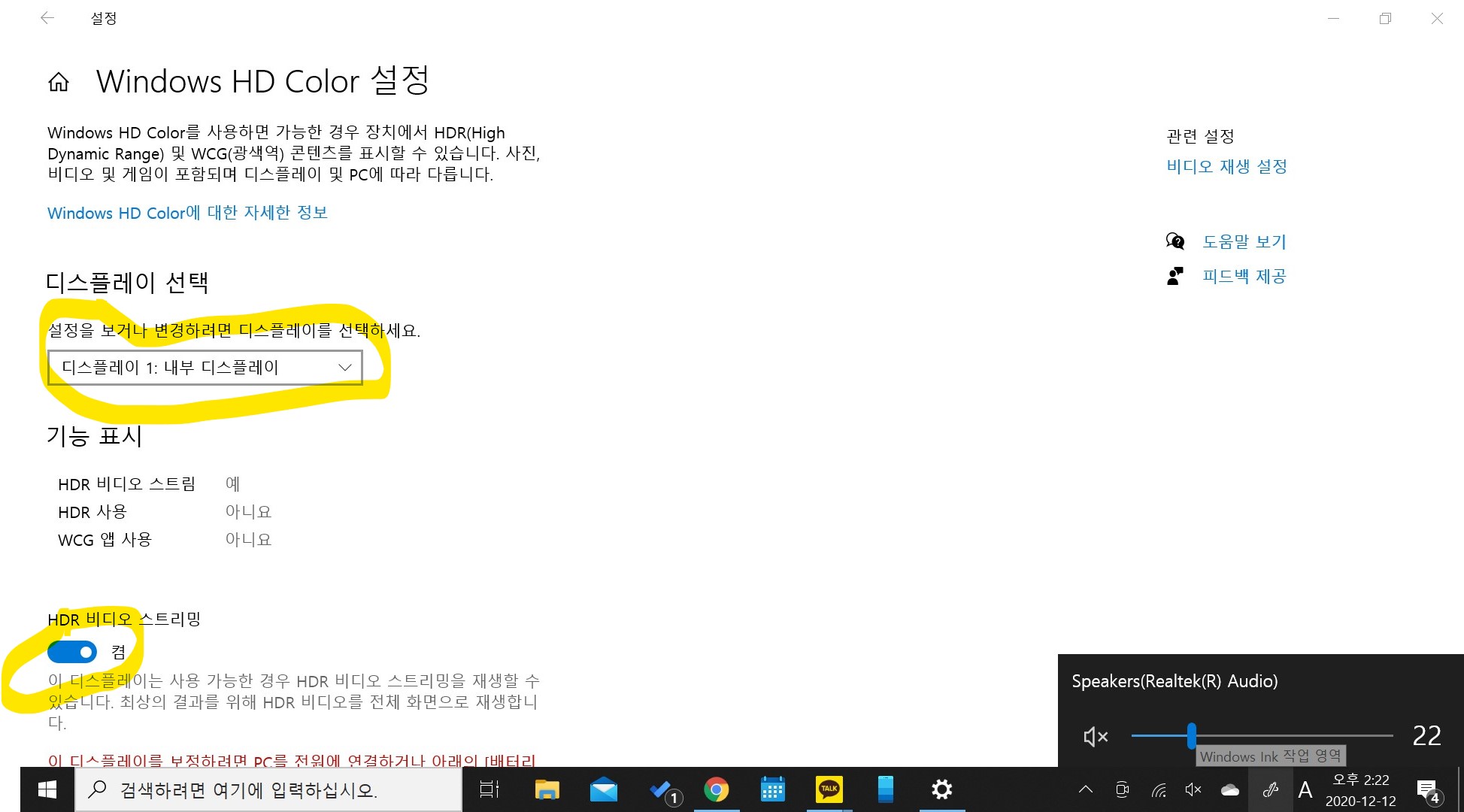Open Windows HD Color에 대한 자세한 정보 link
This screenshot has width=1464, height=812.
[x=187, y=213]
